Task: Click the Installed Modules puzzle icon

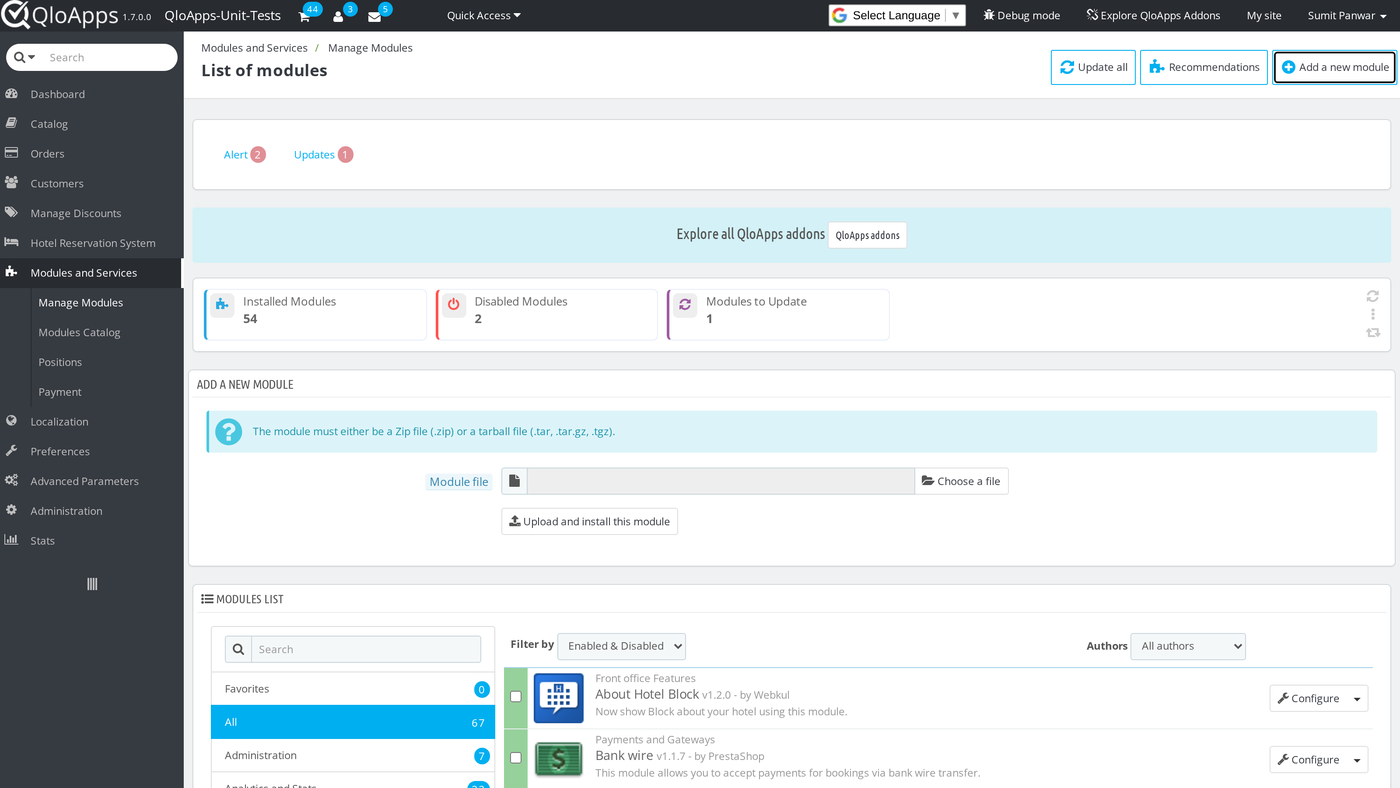Action: 222,304
